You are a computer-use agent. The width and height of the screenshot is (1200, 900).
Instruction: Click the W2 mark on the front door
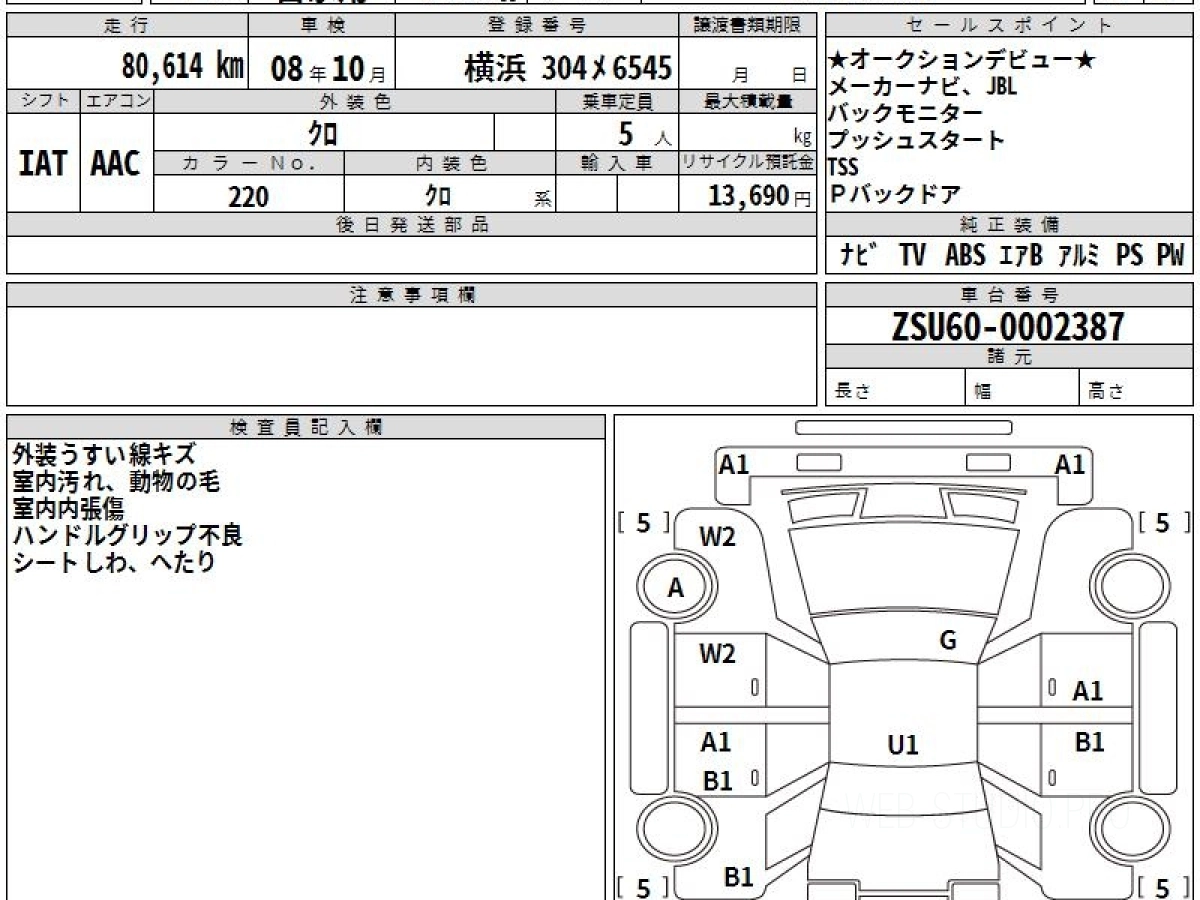pyautogui.click(x=717, y=654)
